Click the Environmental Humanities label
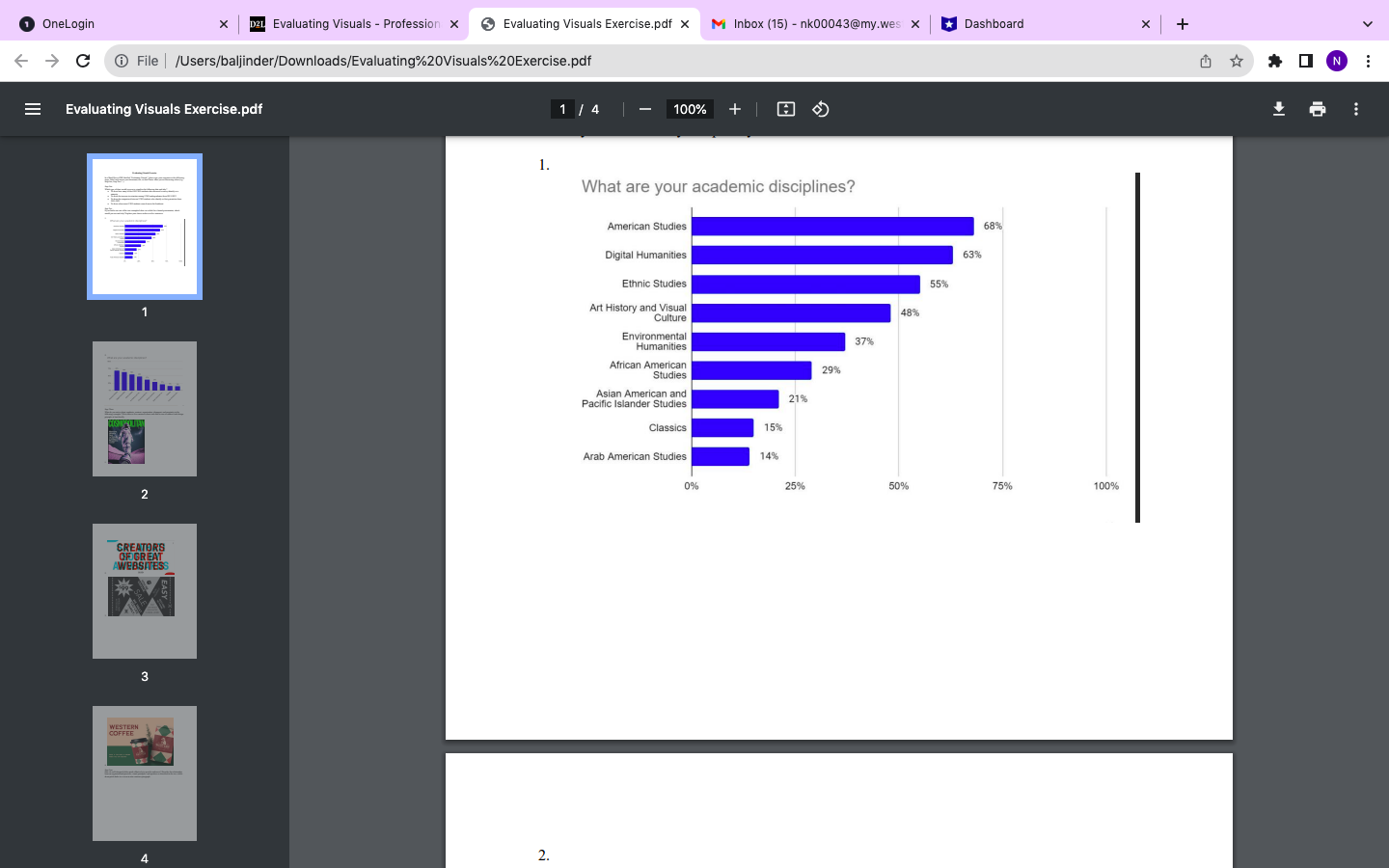1389x868 pixels. (x=654, y=341)
